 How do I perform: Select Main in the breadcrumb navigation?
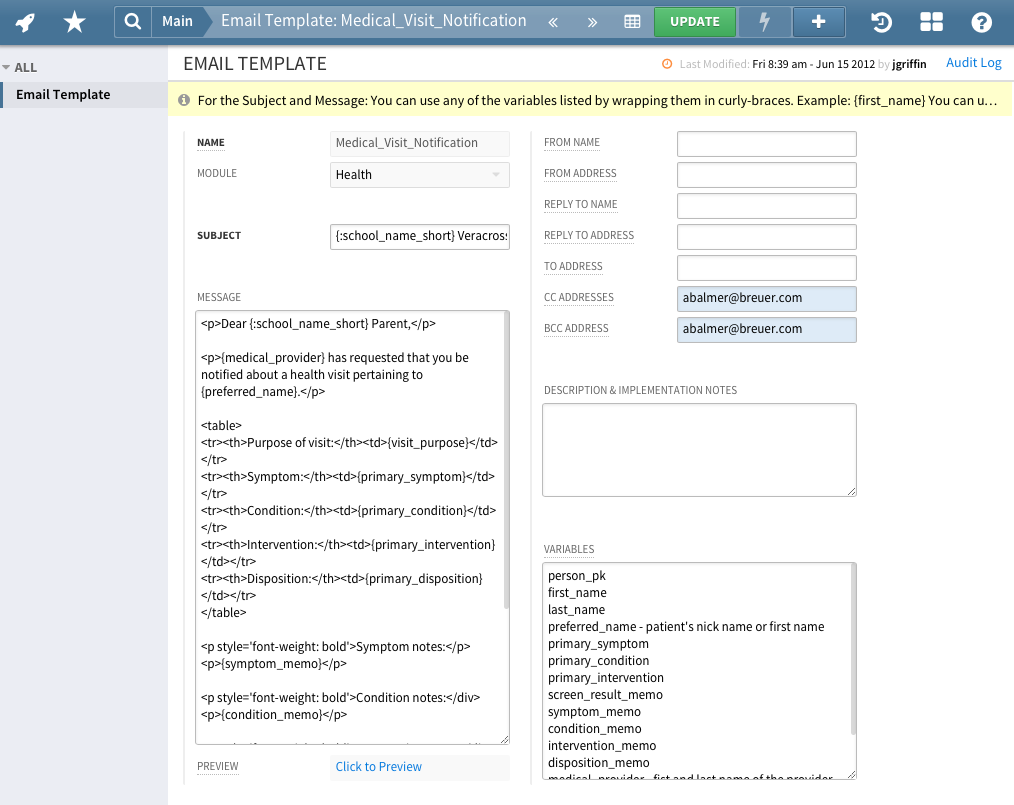click(x=179, y=21)
